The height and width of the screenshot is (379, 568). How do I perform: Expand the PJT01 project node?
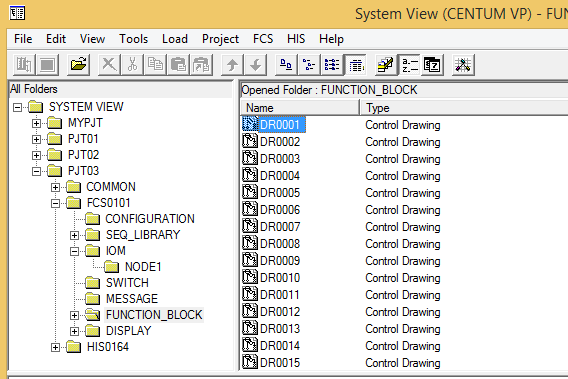coord(36,139)
